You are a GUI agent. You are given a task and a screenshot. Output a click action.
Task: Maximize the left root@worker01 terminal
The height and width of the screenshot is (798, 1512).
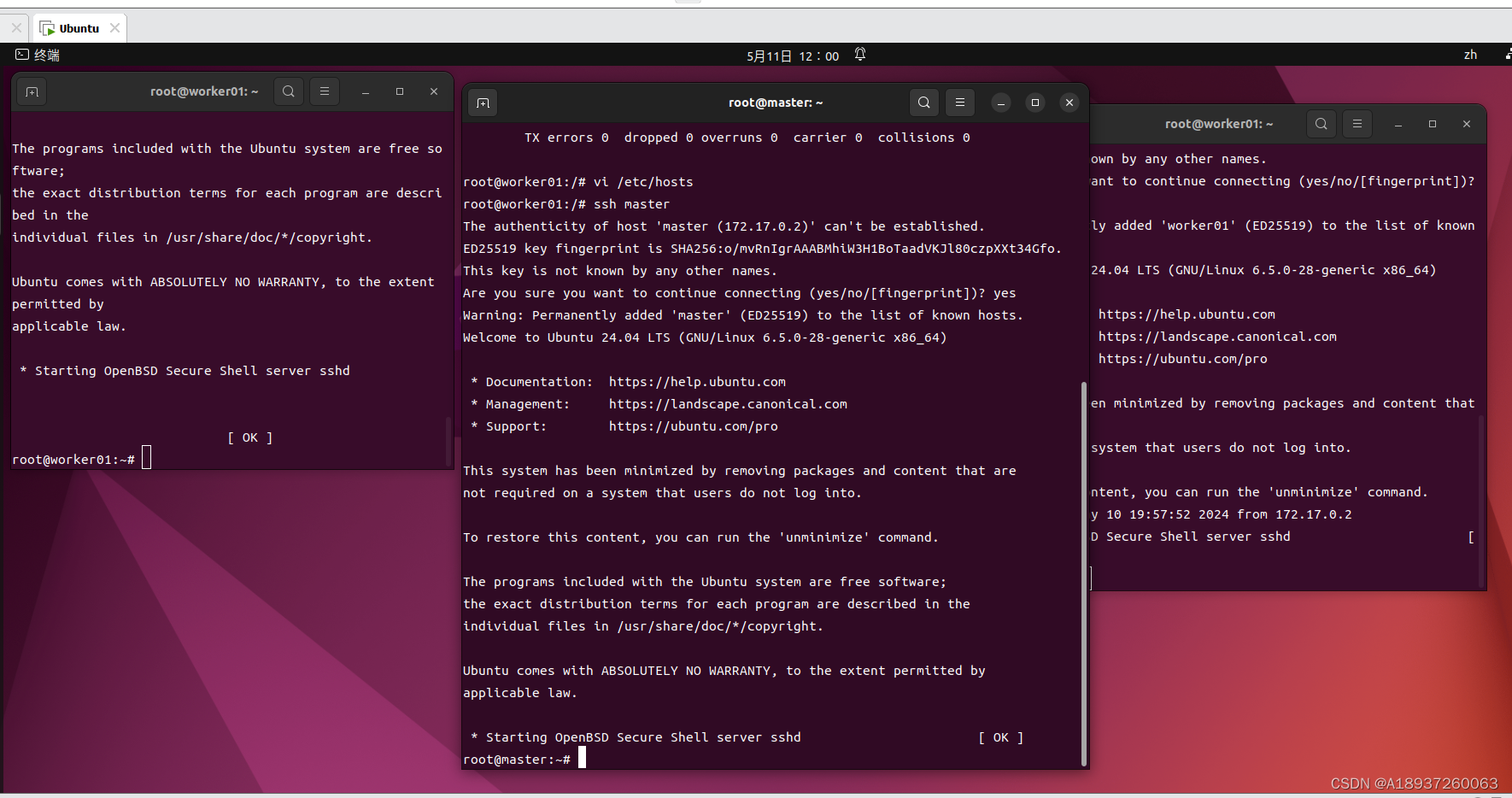(x=399, y=91)
